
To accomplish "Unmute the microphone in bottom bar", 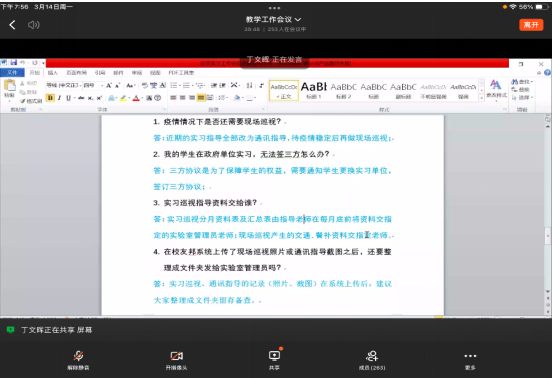I will coord(78,360).
